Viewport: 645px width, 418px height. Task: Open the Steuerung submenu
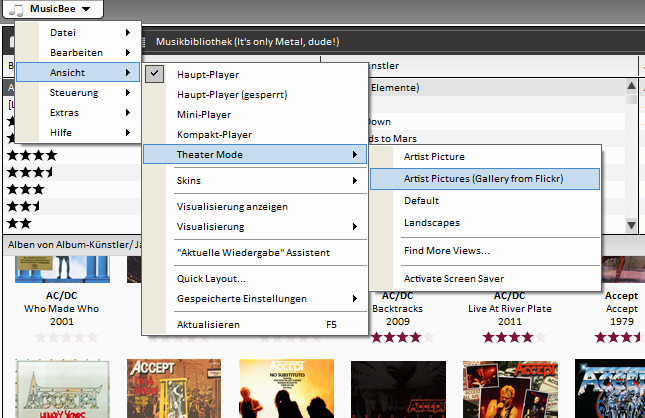point(78,93)
